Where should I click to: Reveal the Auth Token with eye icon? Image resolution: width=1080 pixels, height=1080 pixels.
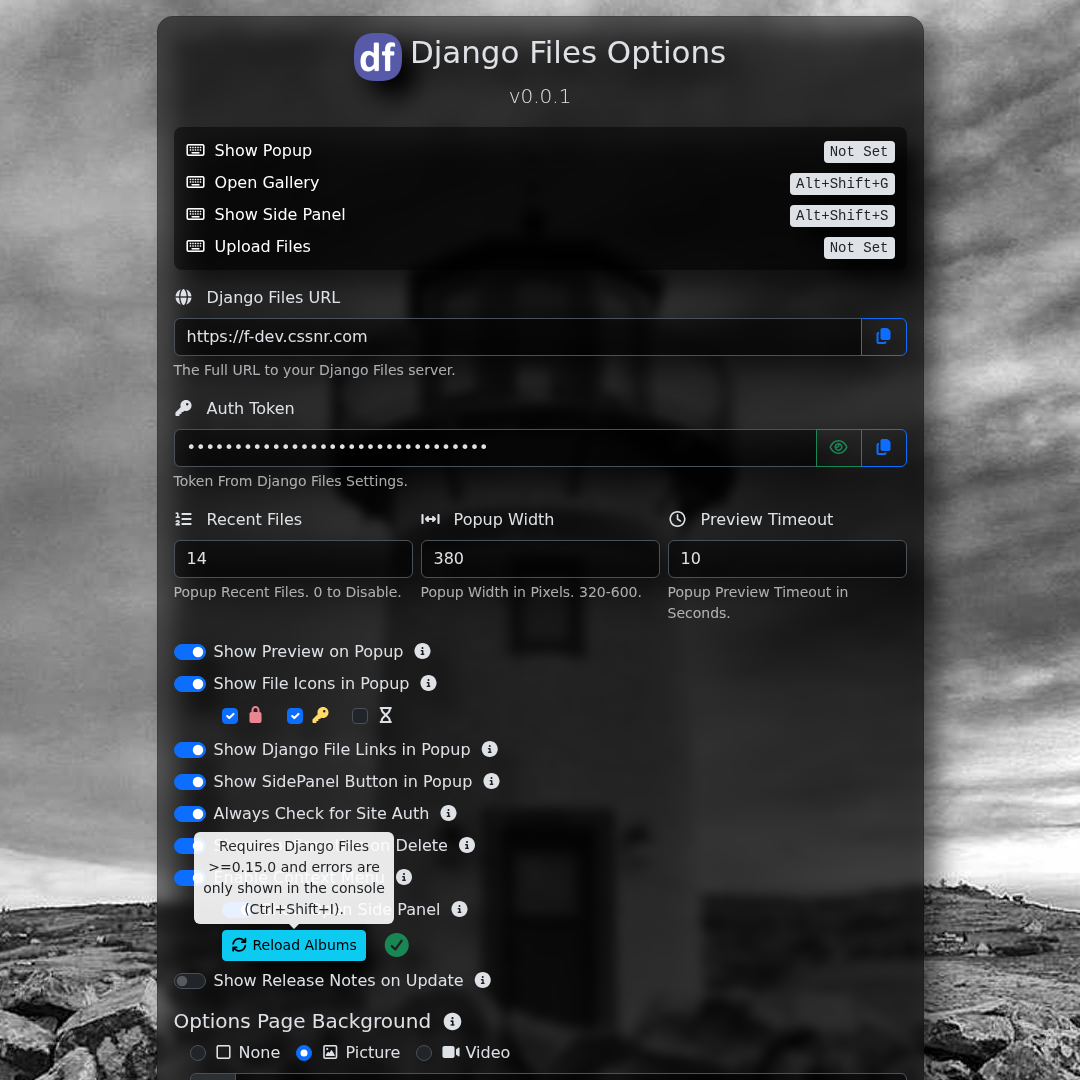pyautogui.click(x=838, y=448)
